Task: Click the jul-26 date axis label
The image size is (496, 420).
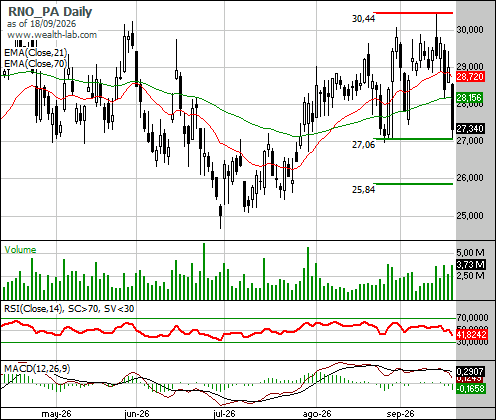Action: 224,414
